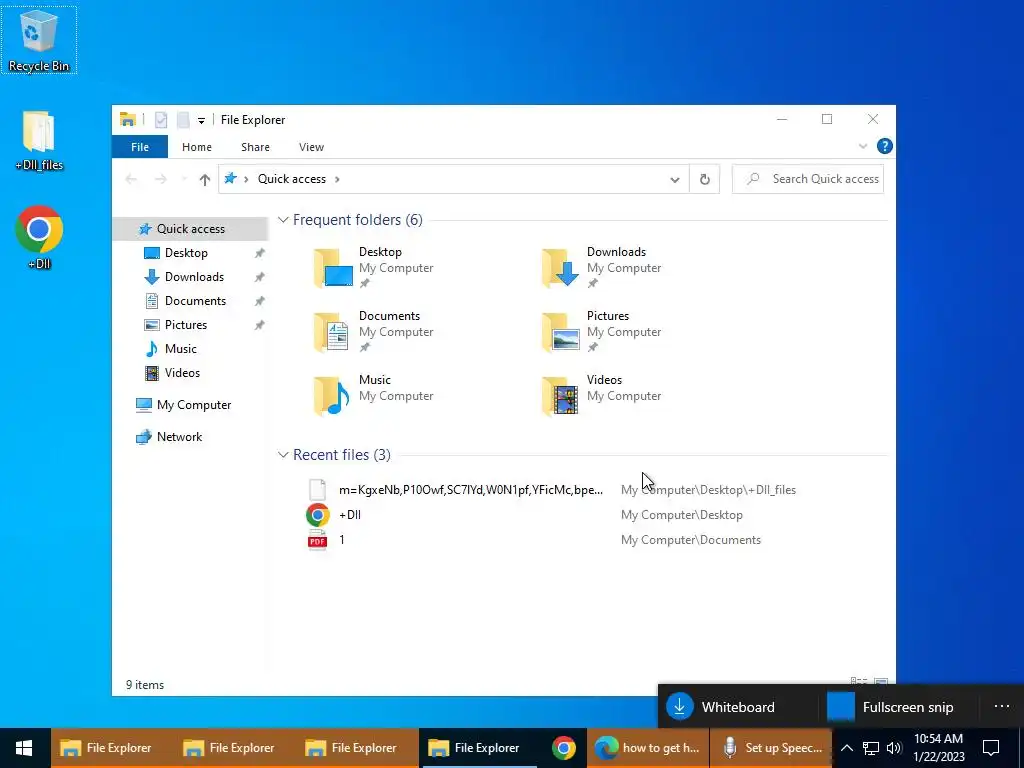Select the +Dll Chrome shortcut on desktop
Image resolution: width=1024 pixels, height=768 pixels.
pos(39,238)
